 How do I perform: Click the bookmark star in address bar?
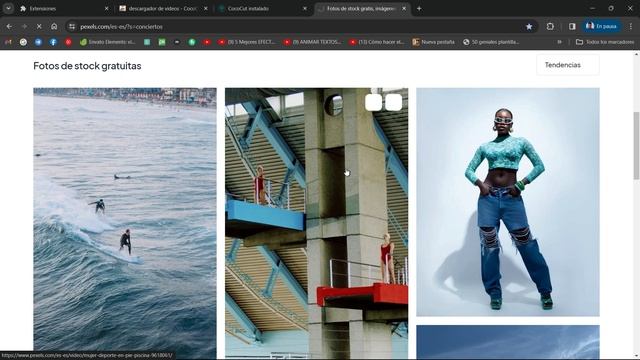529,27
